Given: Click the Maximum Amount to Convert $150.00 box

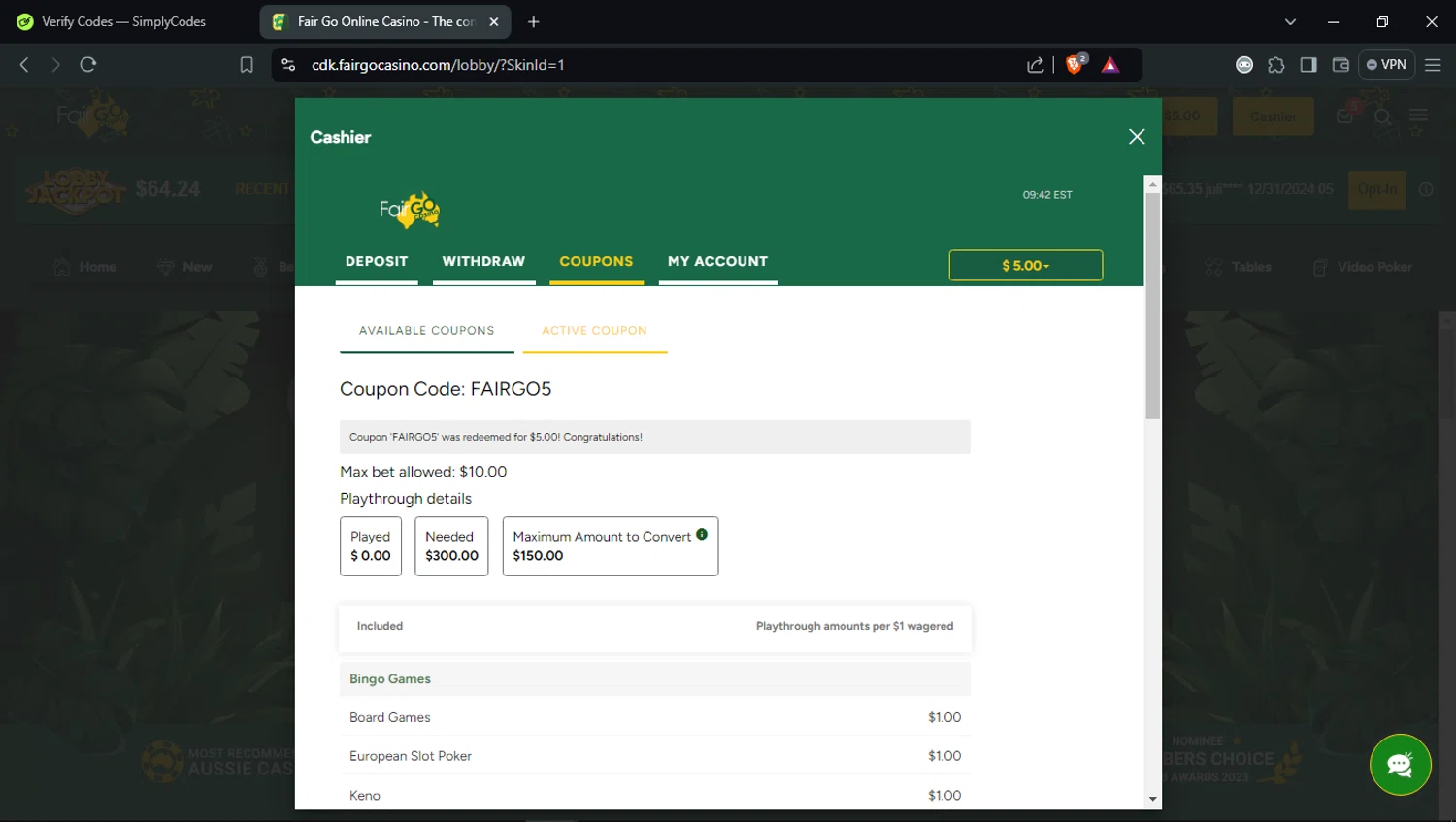Looking at the screenshot, I should [x=611, y=546].
